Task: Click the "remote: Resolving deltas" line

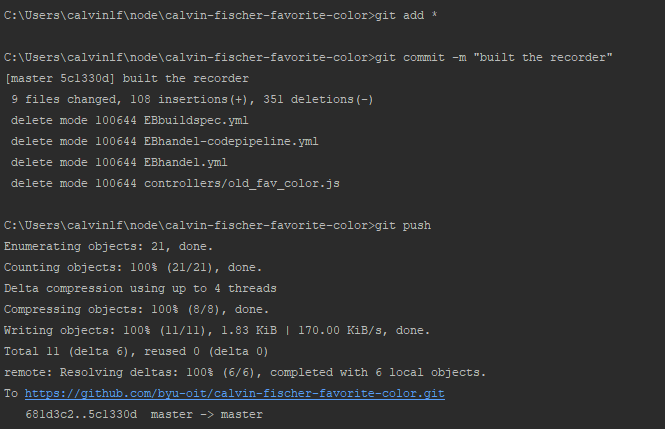Action: [x=245, y=373]
